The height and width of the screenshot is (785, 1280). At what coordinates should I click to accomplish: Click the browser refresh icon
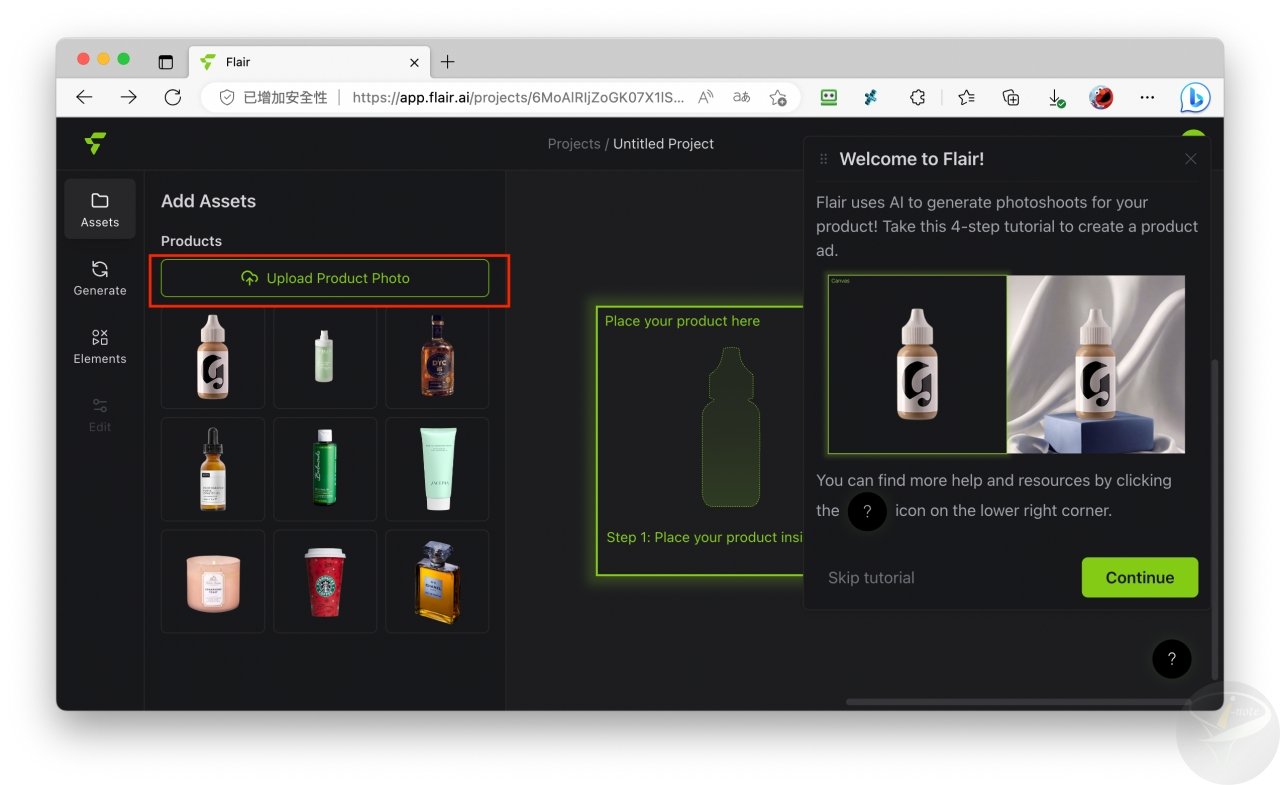coord(173,97)
